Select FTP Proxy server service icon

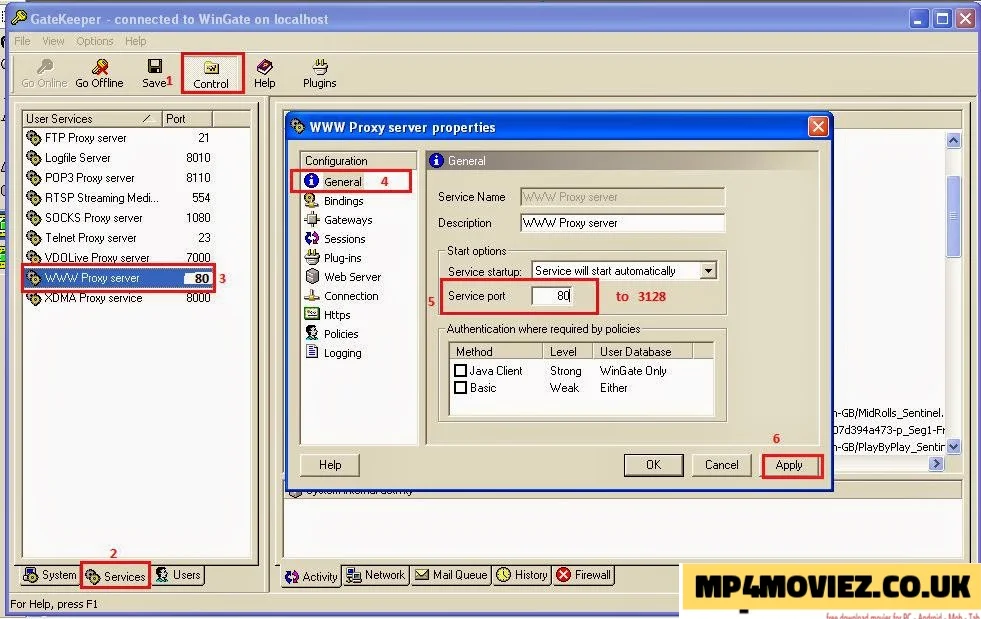tap(33, 138)
